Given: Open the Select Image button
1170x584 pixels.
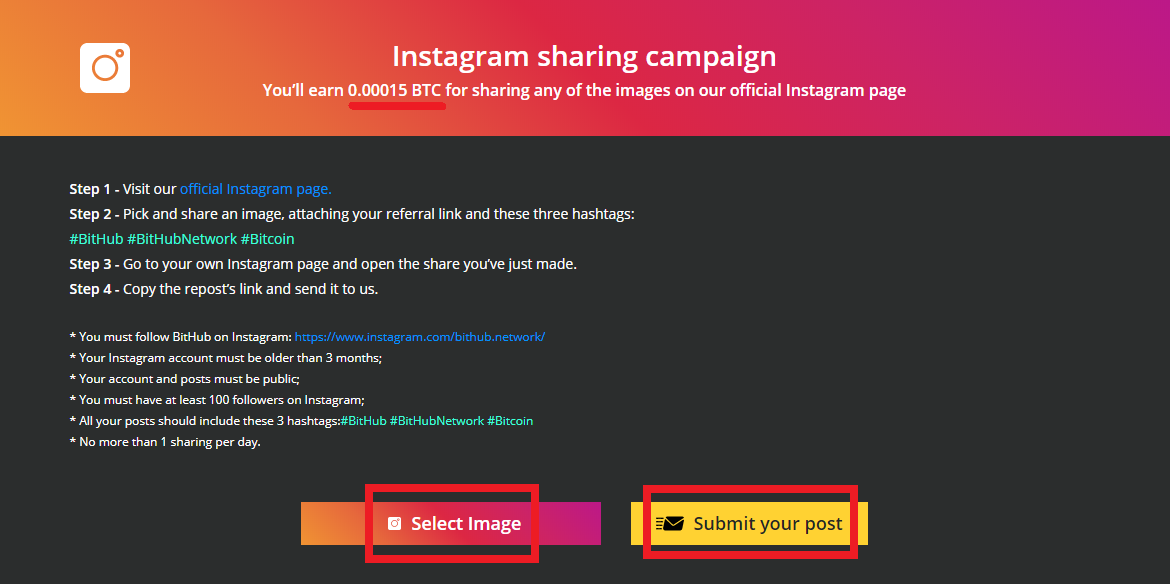Looking at the screenshot, I should (451, 524).
